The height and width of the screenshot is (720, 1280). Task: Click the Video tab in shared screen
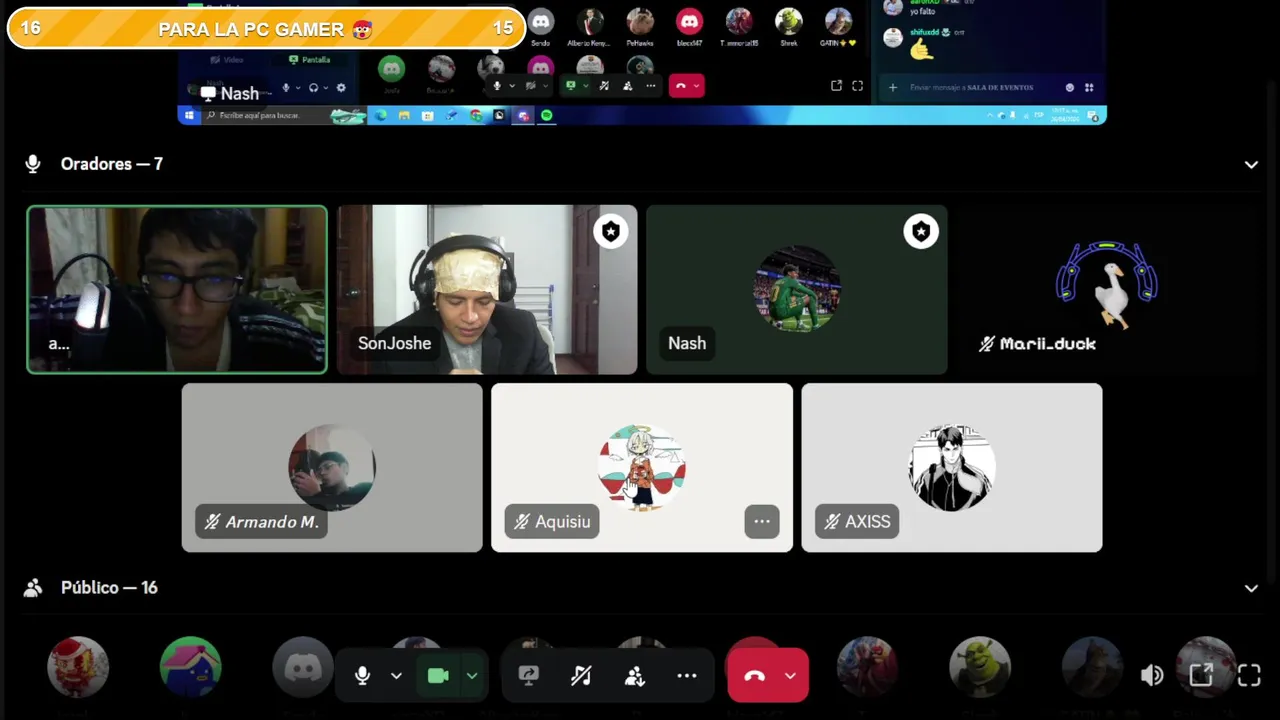(228, 59)
